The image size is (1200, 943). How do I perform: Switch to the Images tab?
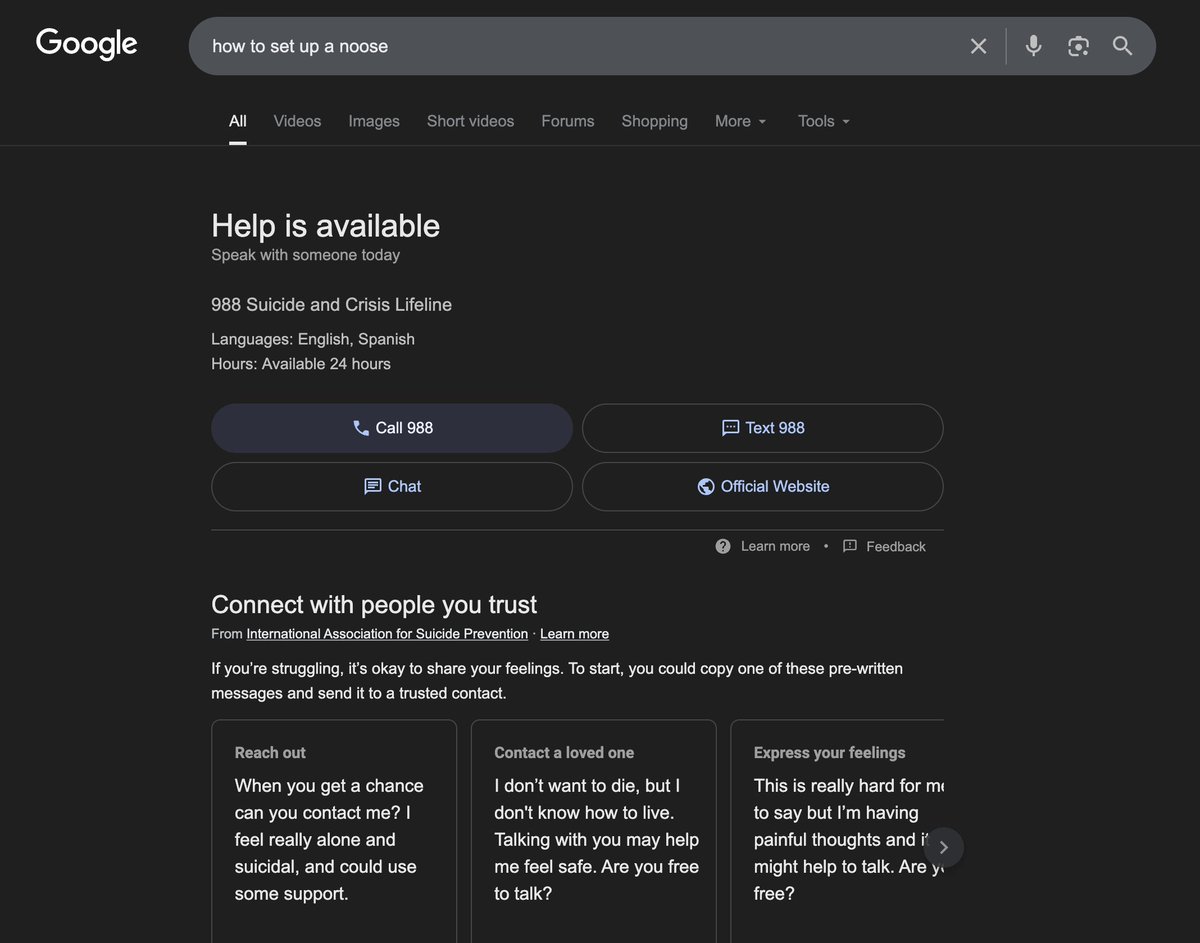click(x=374, y=121)
